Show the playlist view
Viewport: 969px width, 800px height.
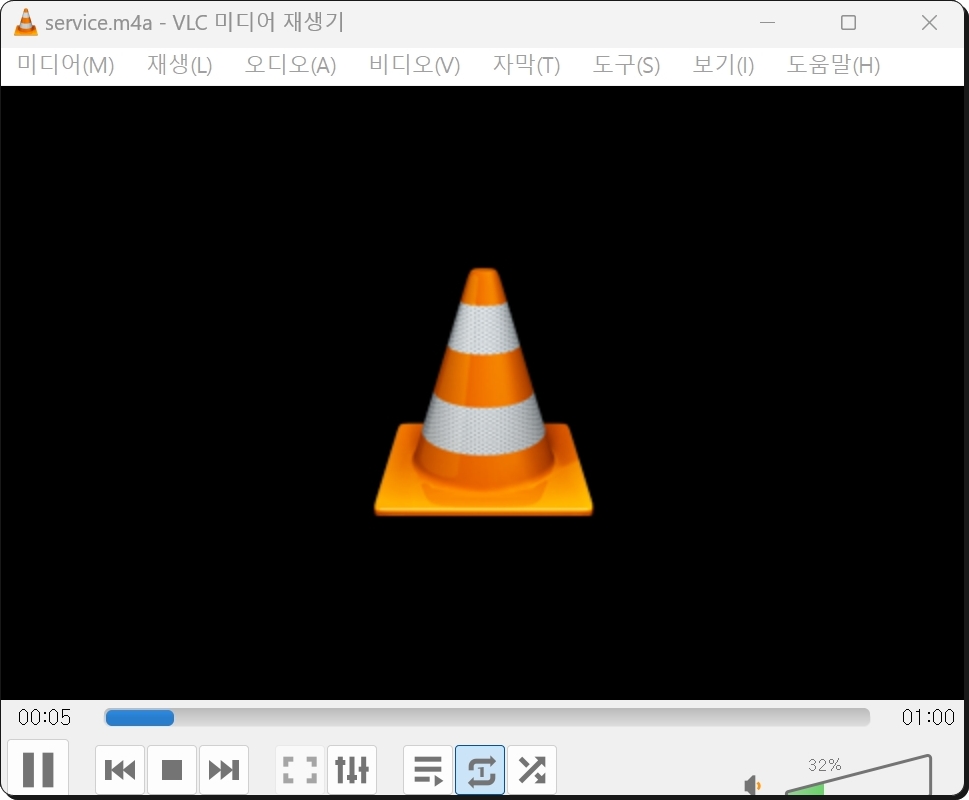click(x=428, y=770)
